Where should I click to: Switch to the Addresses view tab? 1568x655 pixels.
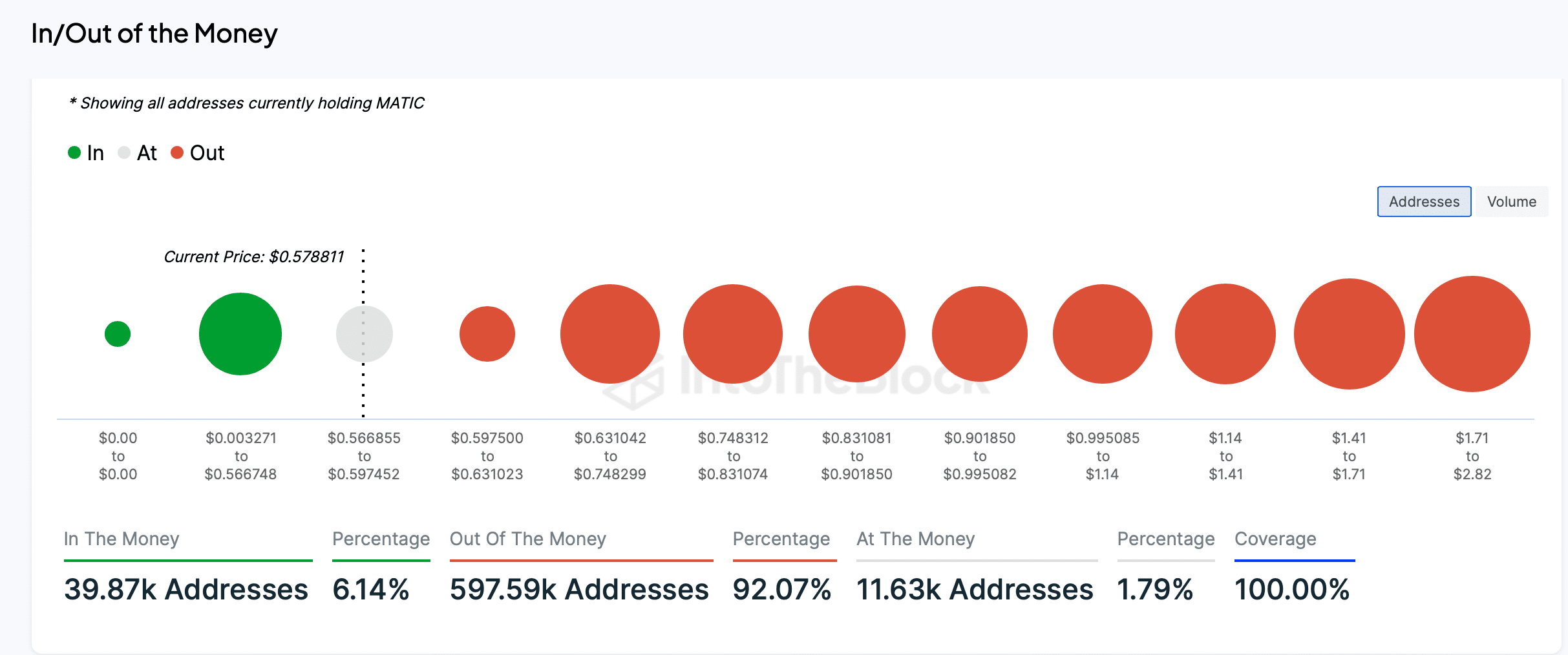click(1424, 202)
